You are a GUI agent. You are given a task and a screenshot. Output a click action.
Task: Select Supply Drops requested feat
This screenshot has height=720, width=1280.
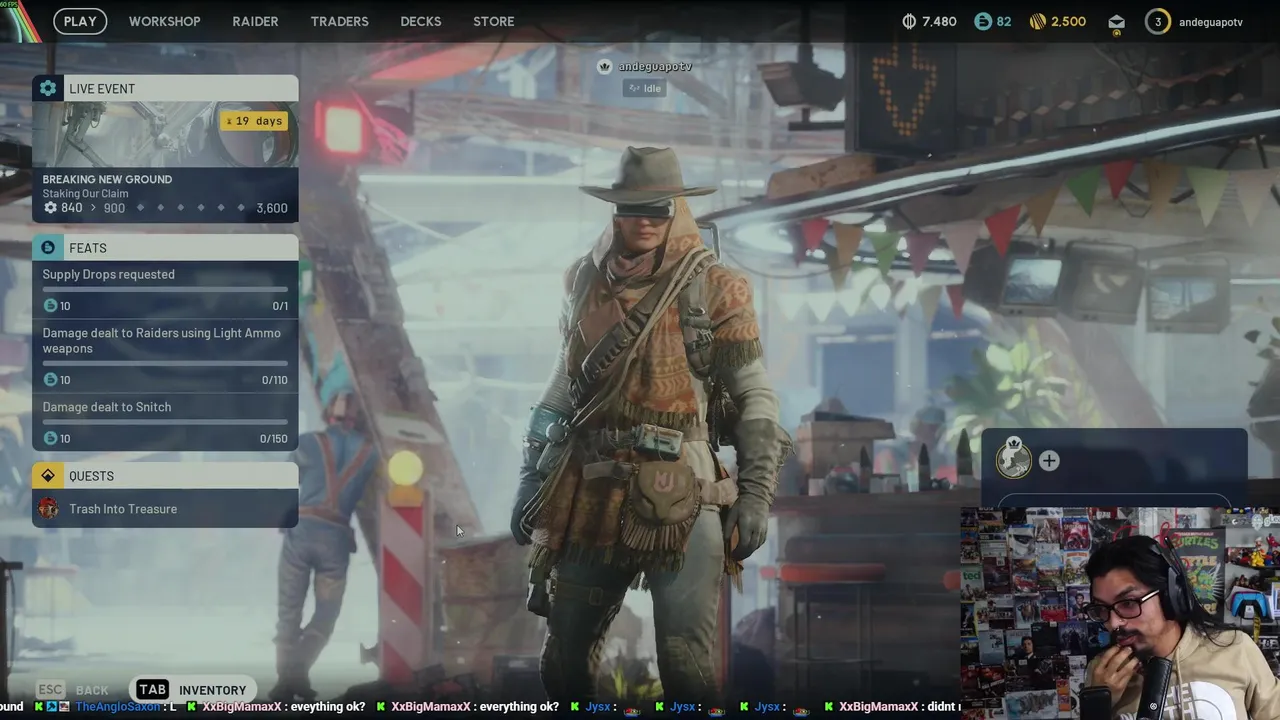coord(165,290)
